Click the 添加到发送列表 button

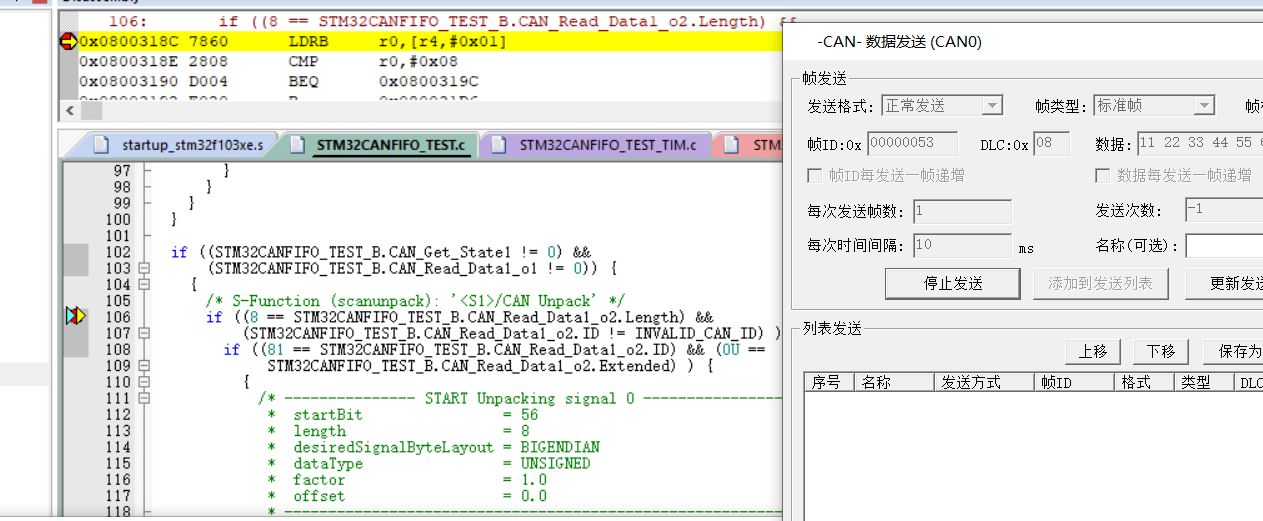tap(1100, 283)
